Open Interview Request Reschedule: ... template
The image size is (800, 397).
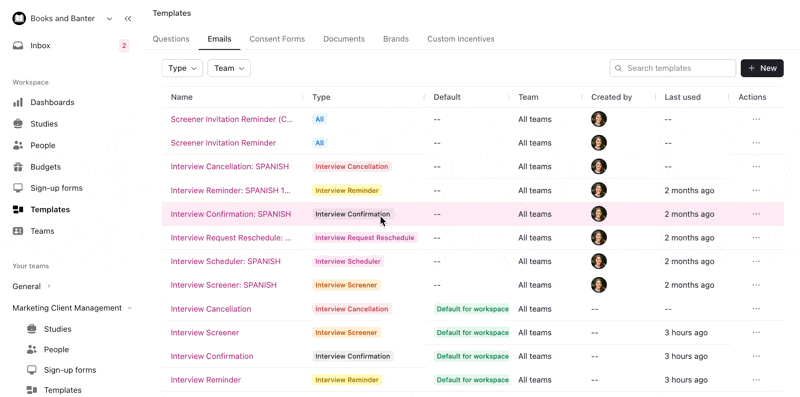click(231, 237)
